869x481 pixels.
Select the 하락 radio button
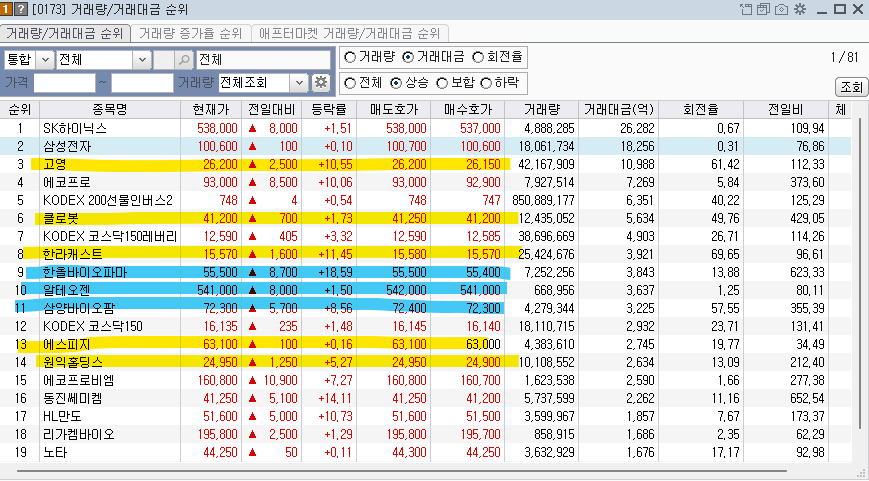tap(486, 83)
